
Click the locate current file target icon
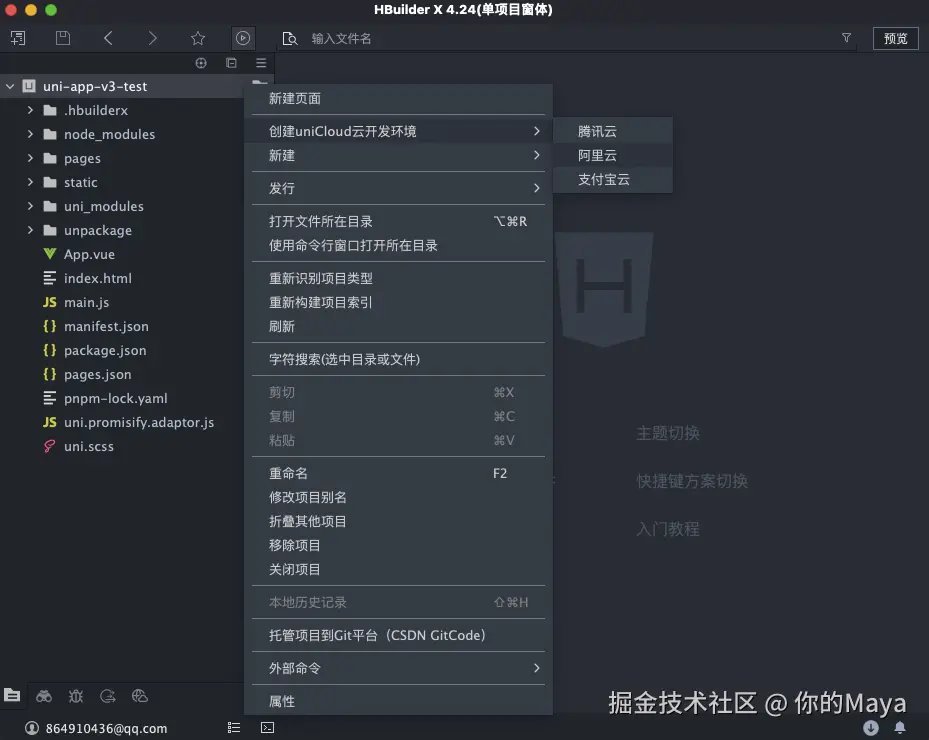tap(201, 63)
